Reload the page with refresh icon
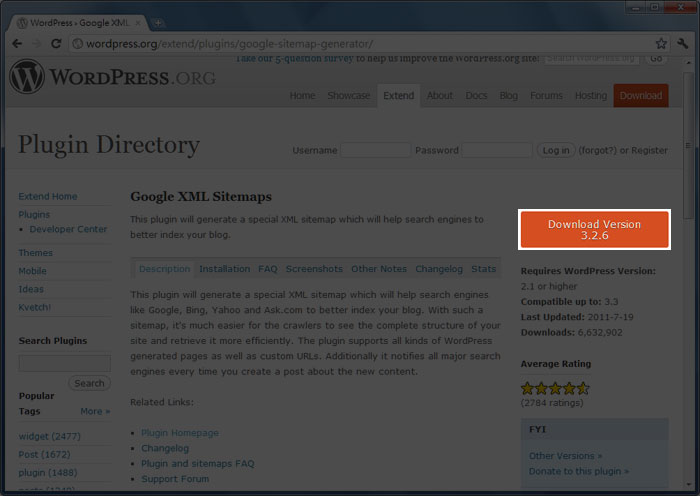This screenshot has width=700, height=496. [56, 44]
